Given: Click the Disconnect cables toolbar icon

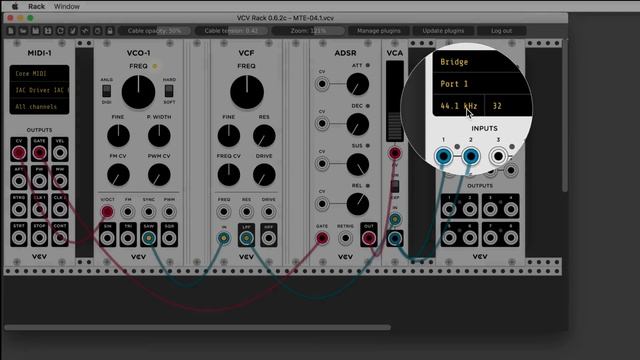Looking at the screenshot, I should [73, 31].
